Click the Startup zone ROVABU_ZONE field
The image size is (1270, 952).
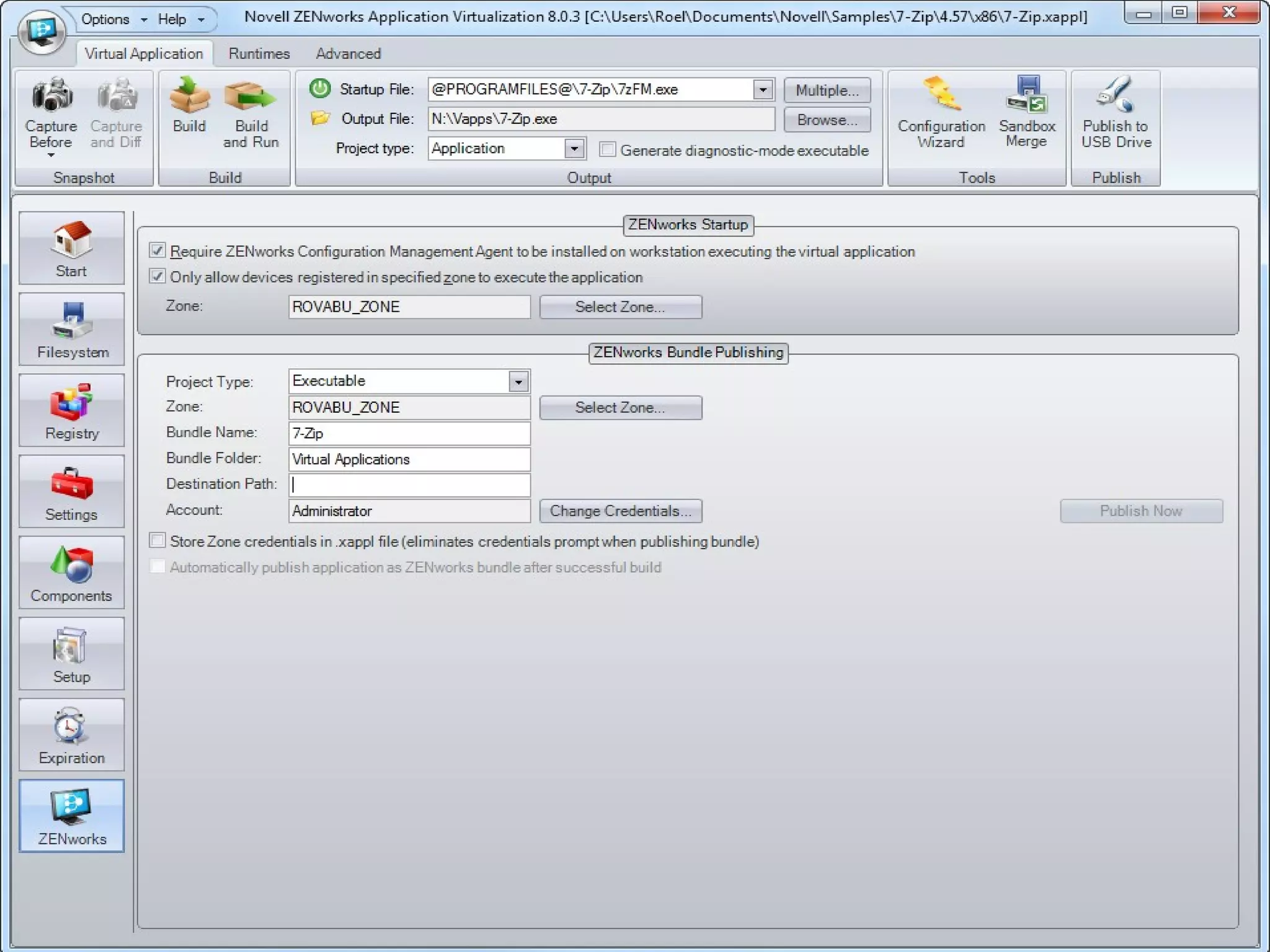click(409, 307)
